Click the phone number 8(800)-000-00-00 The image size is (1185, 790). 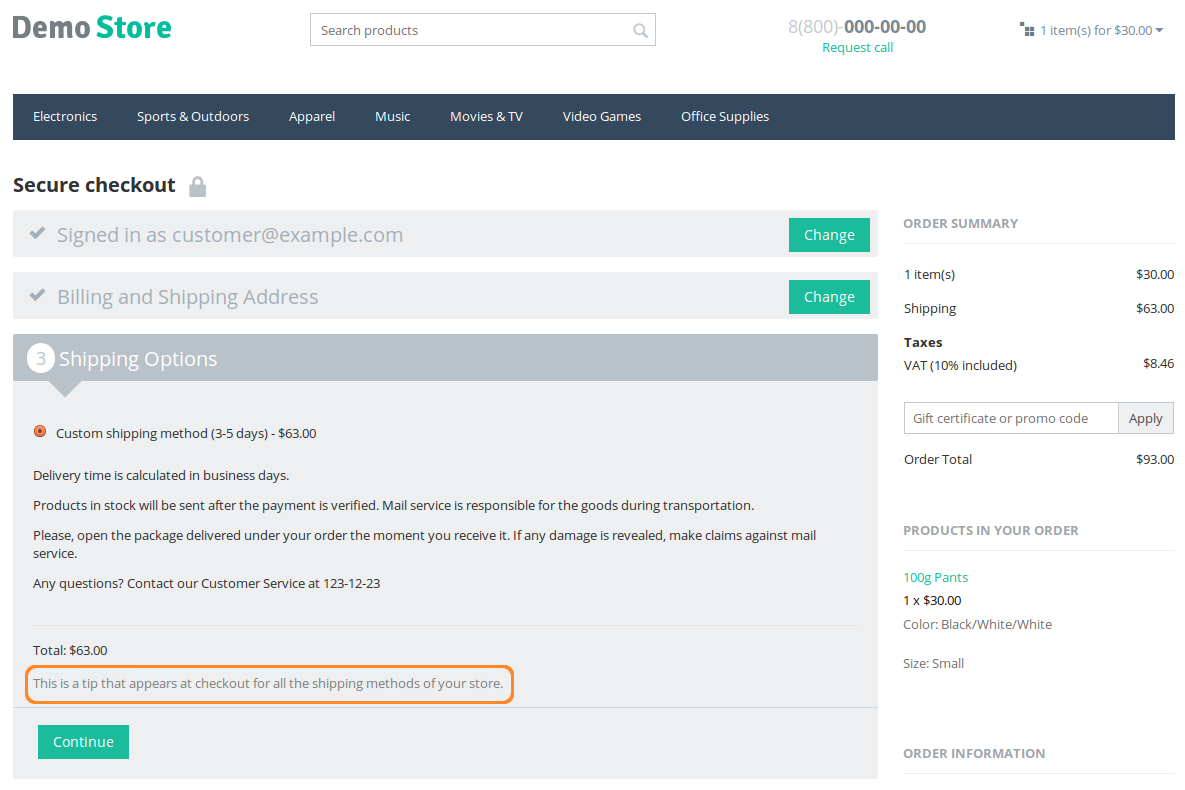click(x=857, y=27)
